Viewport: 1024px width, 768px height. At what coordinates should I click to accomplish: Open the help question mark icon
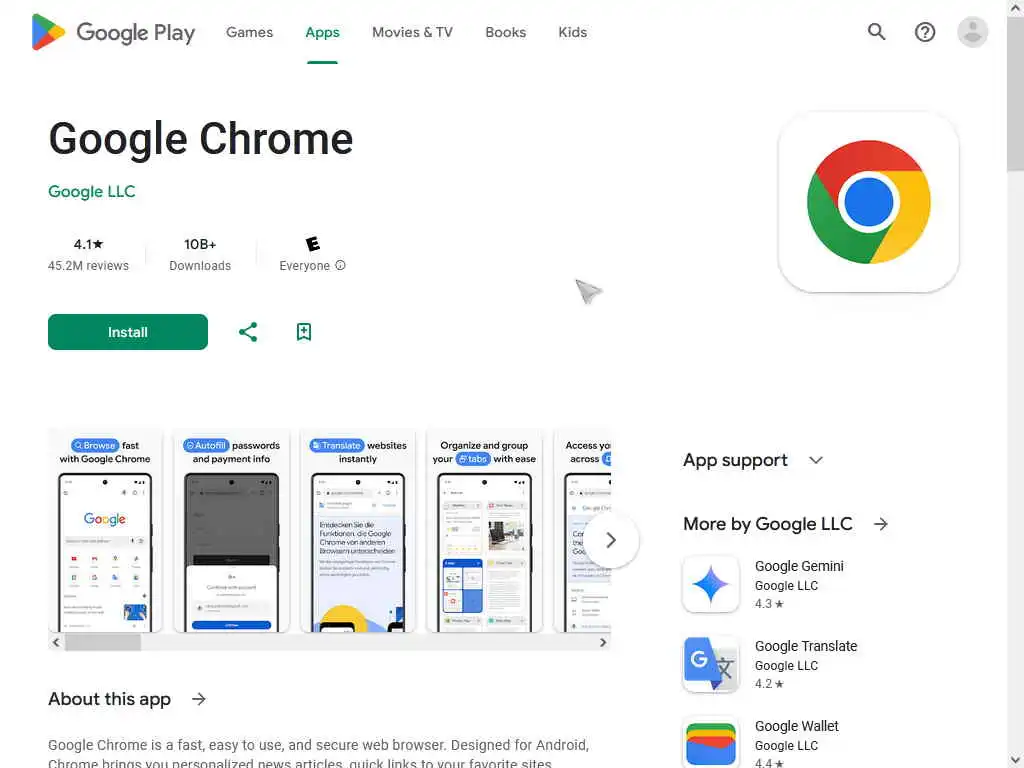pos(924,32)
